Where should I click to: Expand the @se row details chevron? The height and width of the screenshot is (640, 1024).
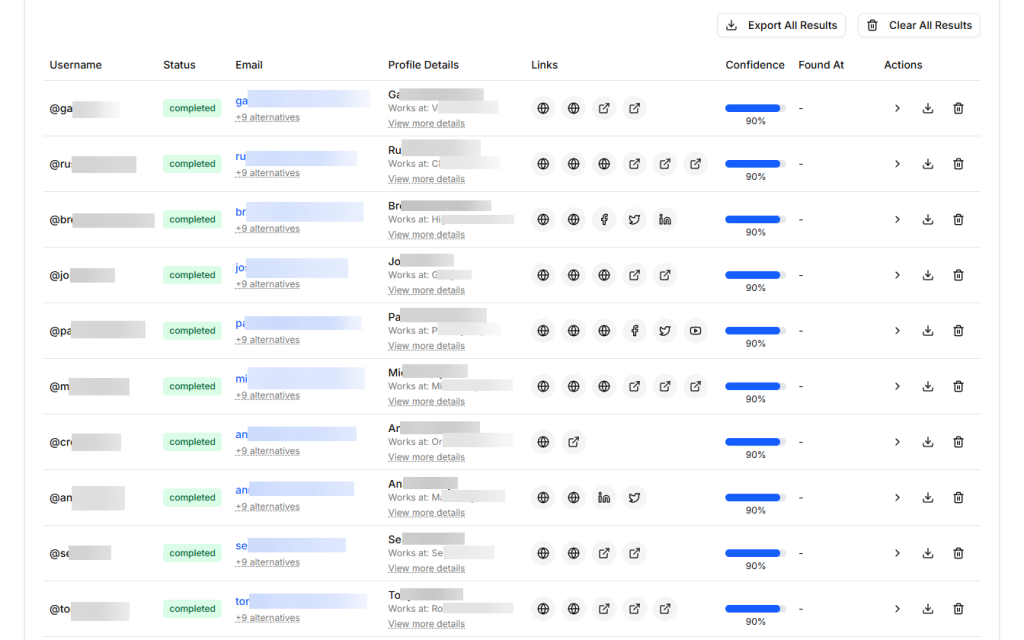tap(897, 553)
